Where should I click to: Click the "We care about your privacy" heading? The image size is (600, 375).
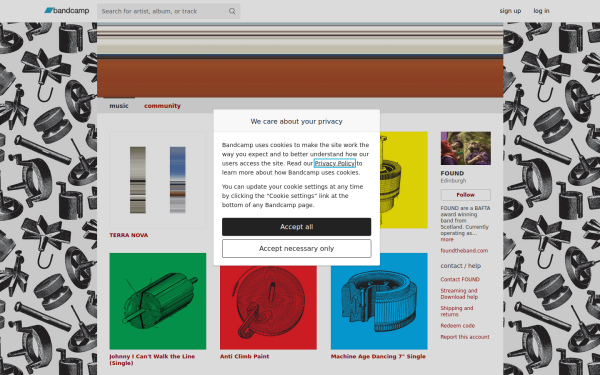click(297, 121)
